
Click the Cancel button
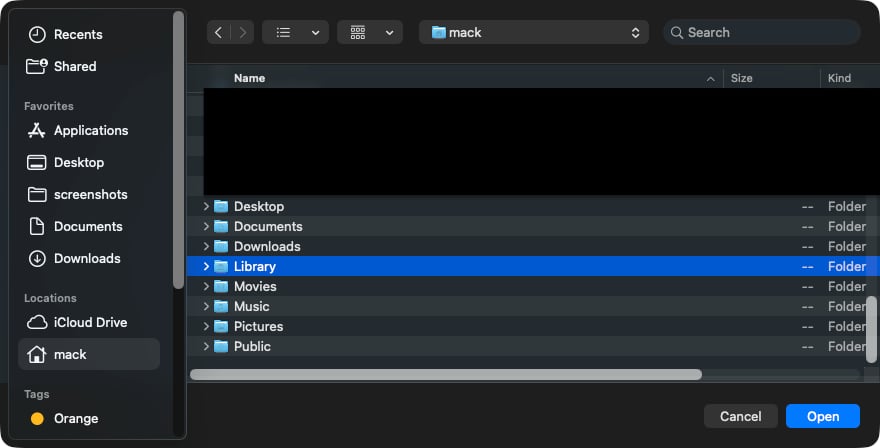coord(740,416)
